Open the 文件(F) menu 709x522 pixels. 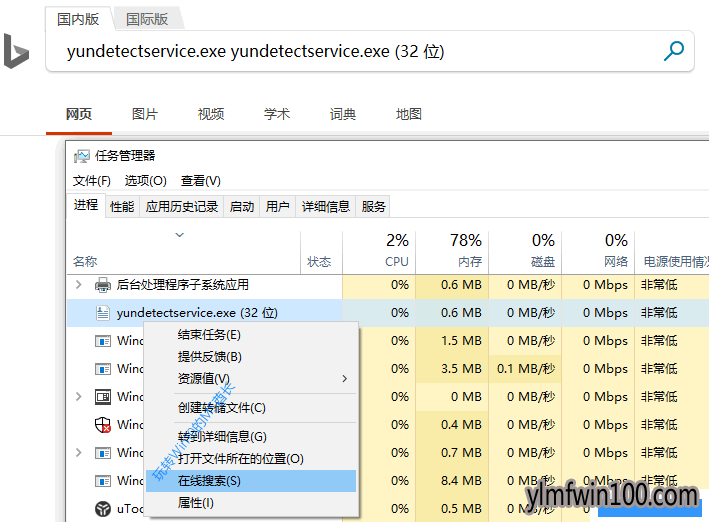(91, 181)
